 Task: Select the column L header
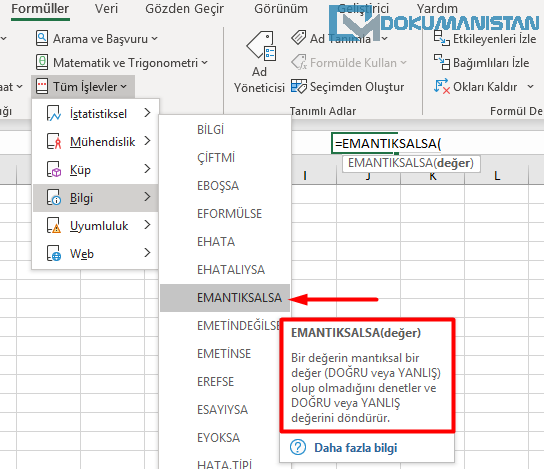coord(497,176)
